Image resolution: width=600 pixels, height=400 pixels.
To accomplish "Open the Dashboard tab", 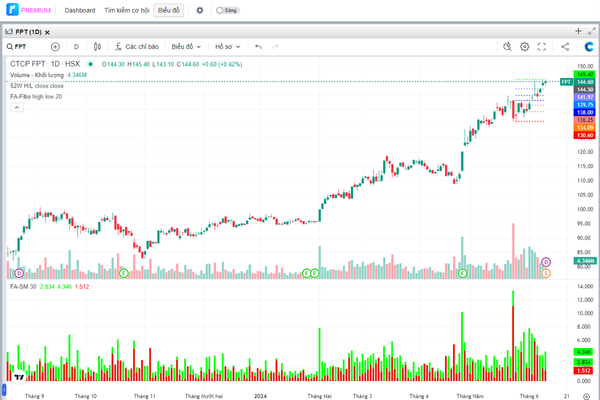I will (x=80, y=10).
